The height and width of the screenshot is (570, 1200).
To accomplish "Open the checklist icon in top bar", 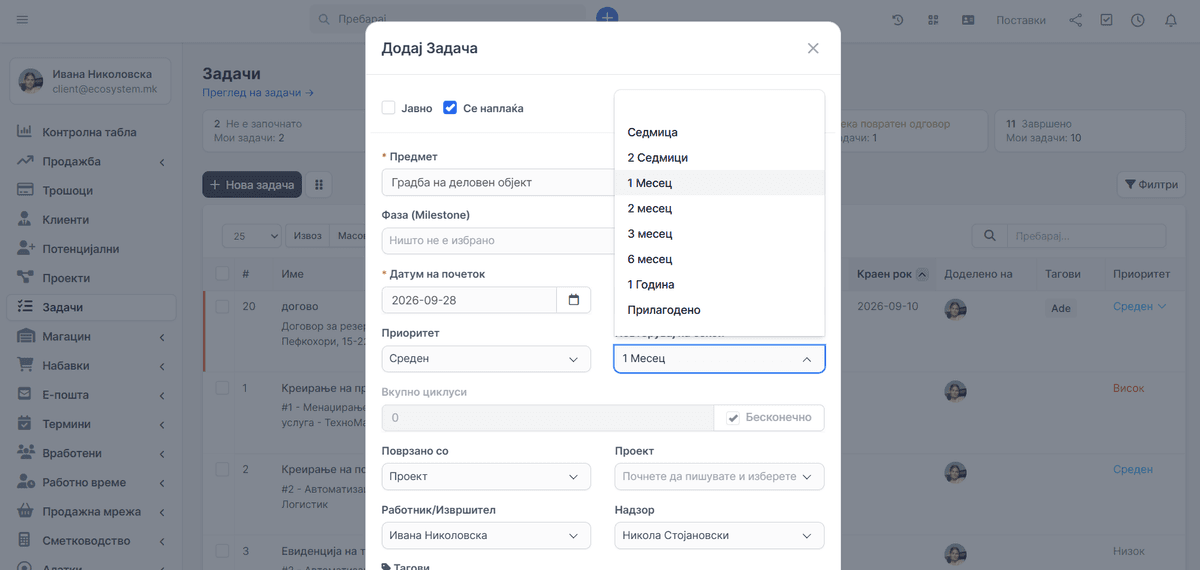I will click(x=1106, y=20).
